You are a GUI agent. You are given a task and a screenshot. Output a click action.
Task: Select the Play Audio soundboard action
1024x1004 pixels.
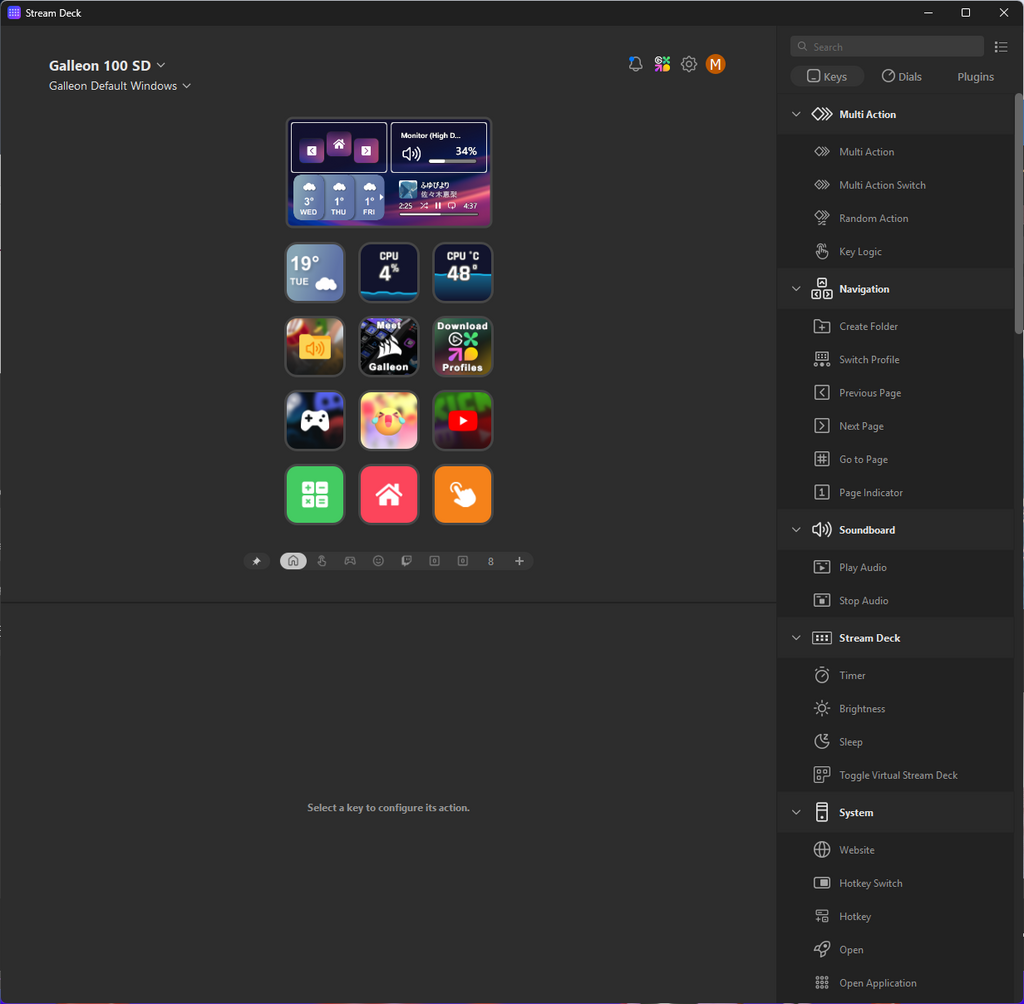[x=864, y=567]
